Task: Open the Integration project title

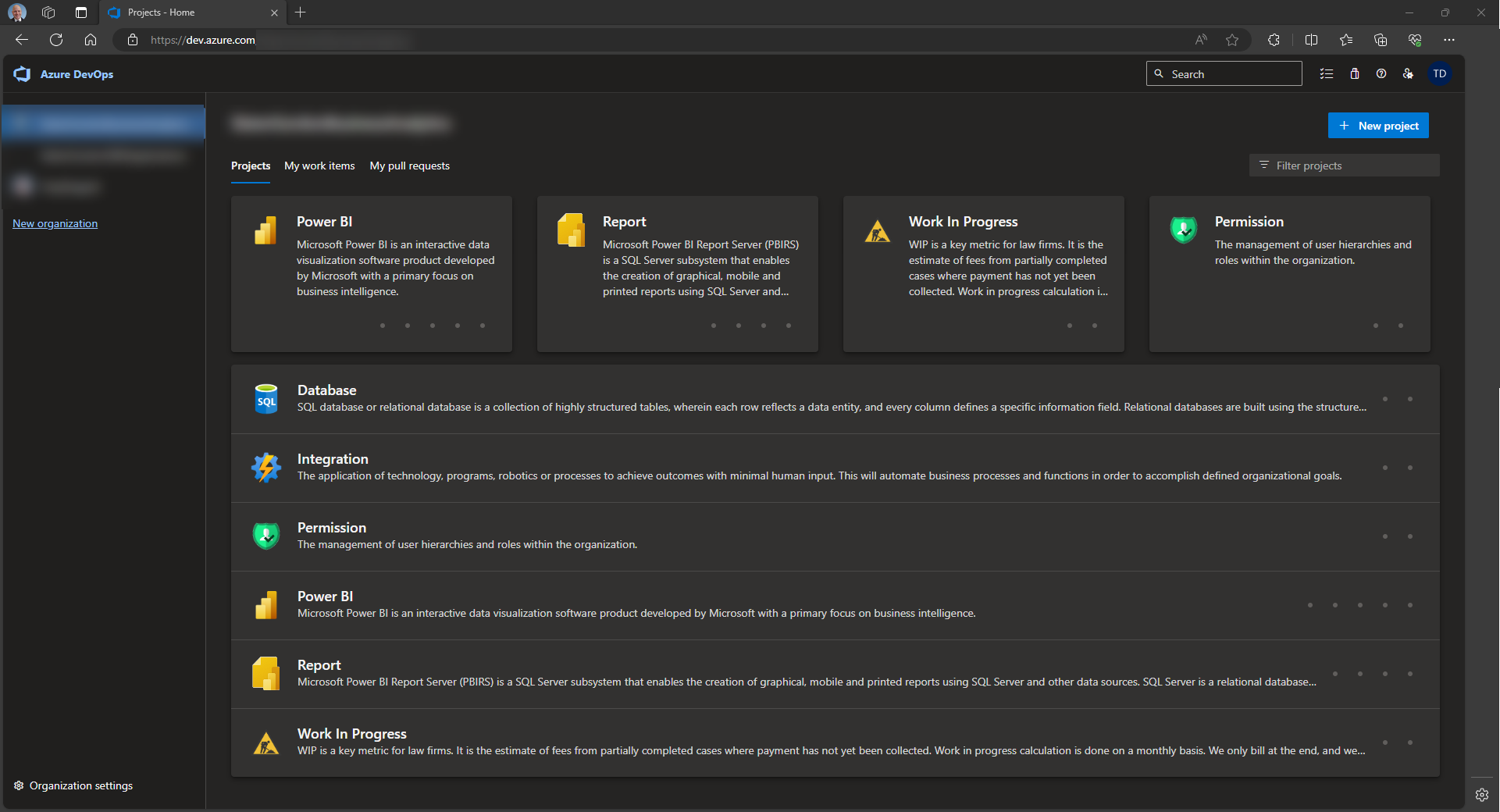Action: pyautogui.click(x=333, y=459)
